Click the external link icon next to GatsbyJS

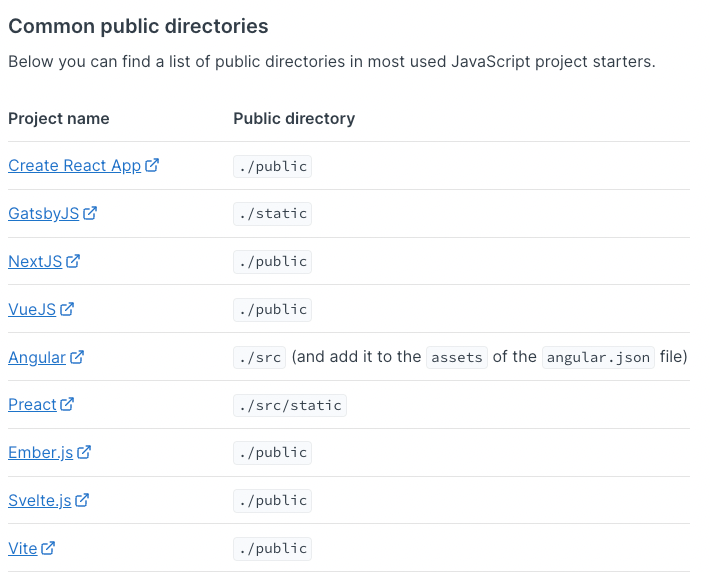90,213
